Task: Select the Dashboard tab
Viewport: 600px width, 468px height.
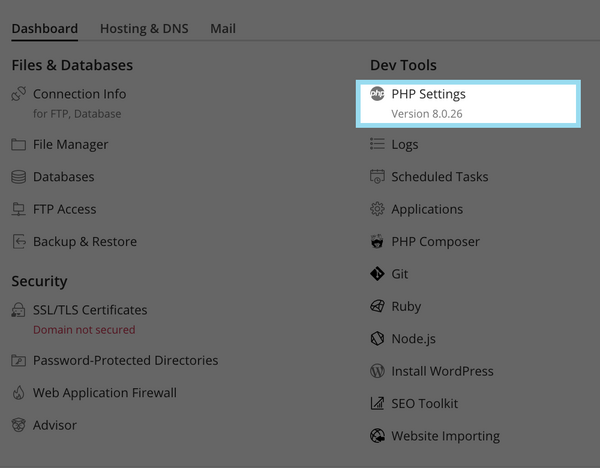Action: tap(45, 29)
